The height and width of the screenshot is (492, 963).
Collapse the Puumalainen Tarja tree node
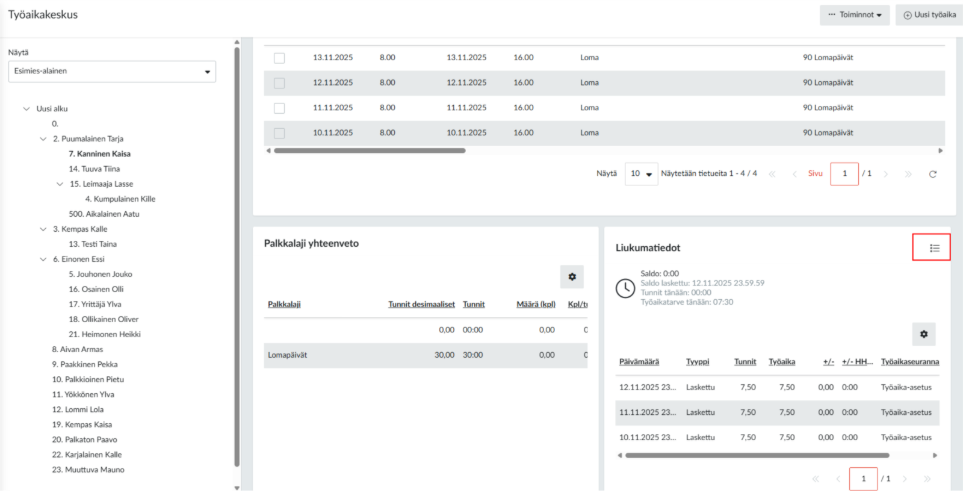tap(43, 139)
